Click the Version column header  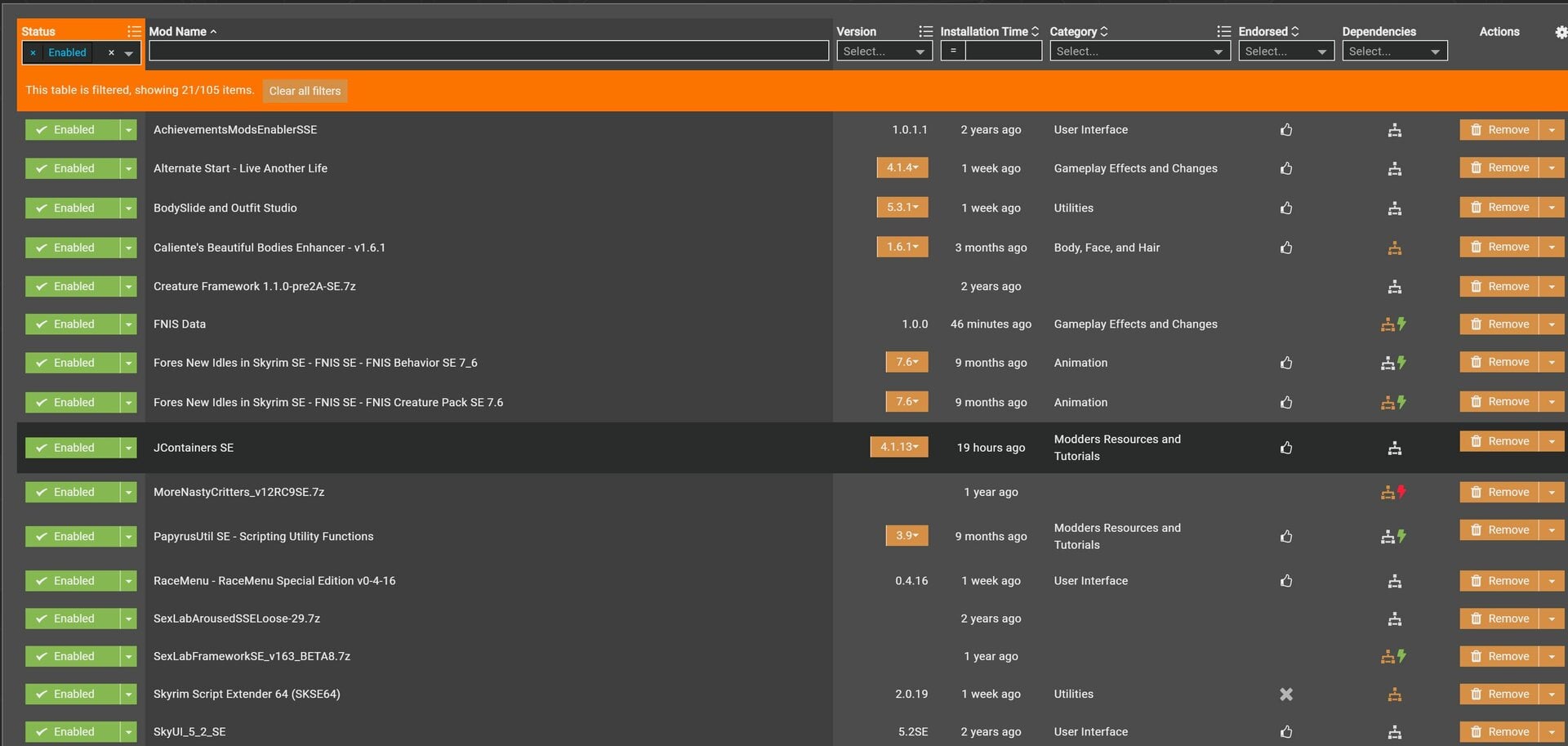pyautogui.click(x=856, y=32)
